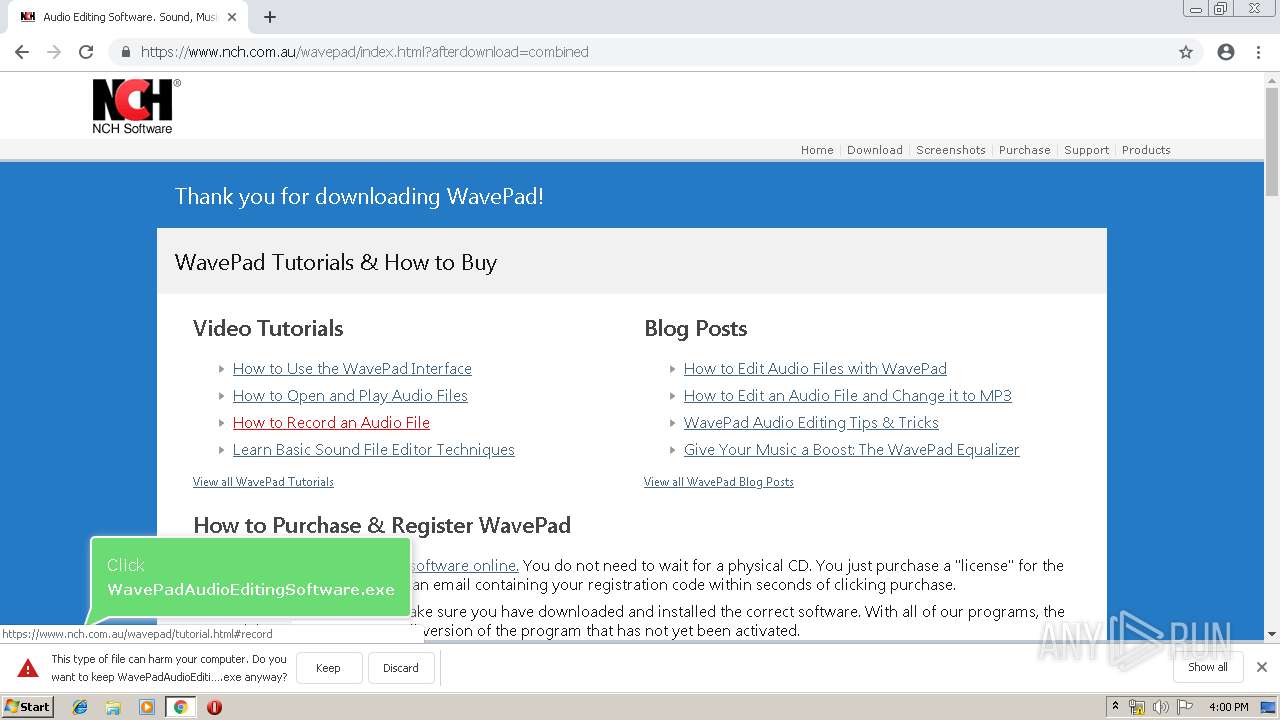Show hidden tray icons arrow

(1115, 707)
